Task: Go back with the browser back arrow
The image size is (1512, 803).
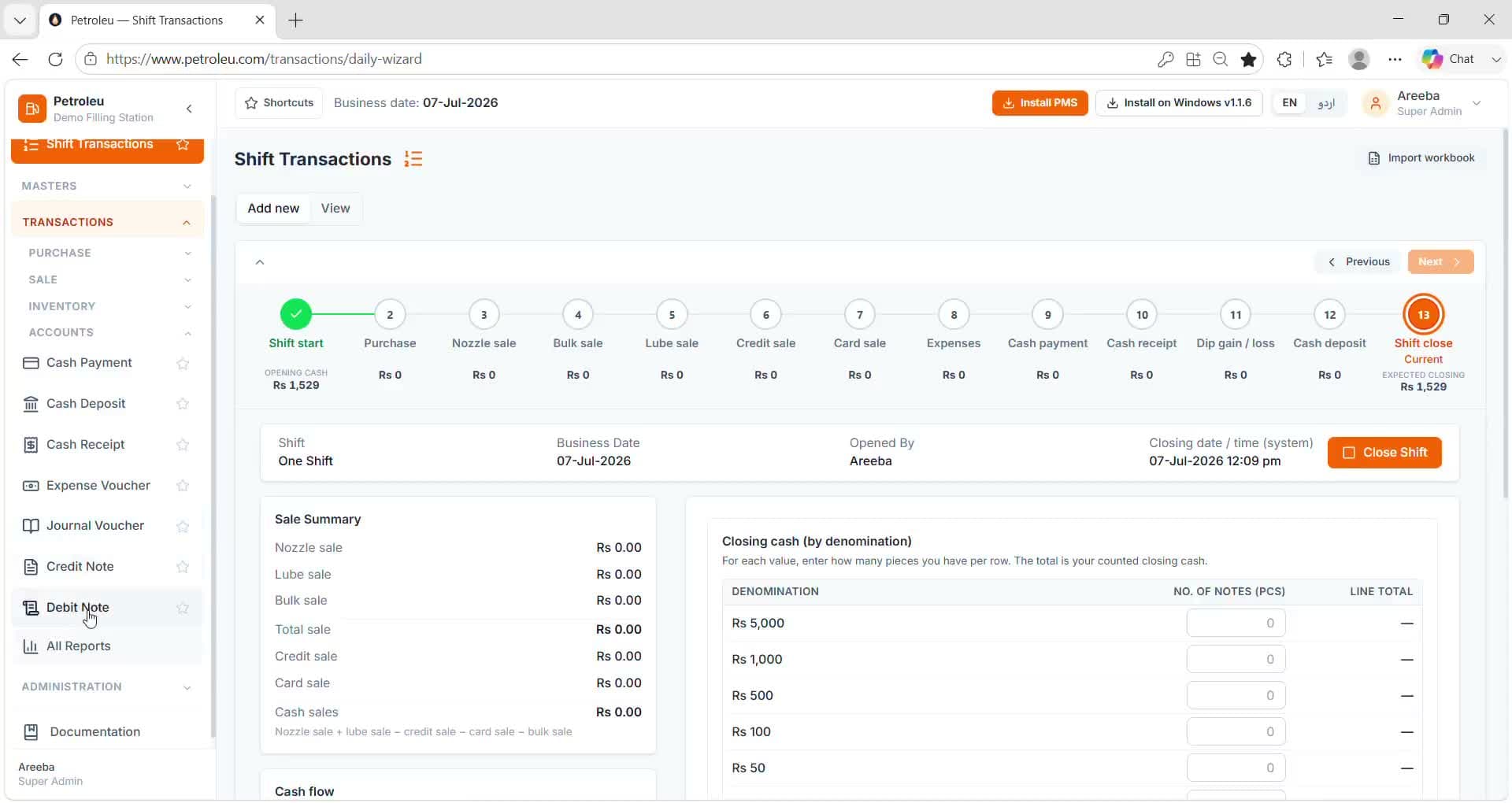Action: pos(20,59)
